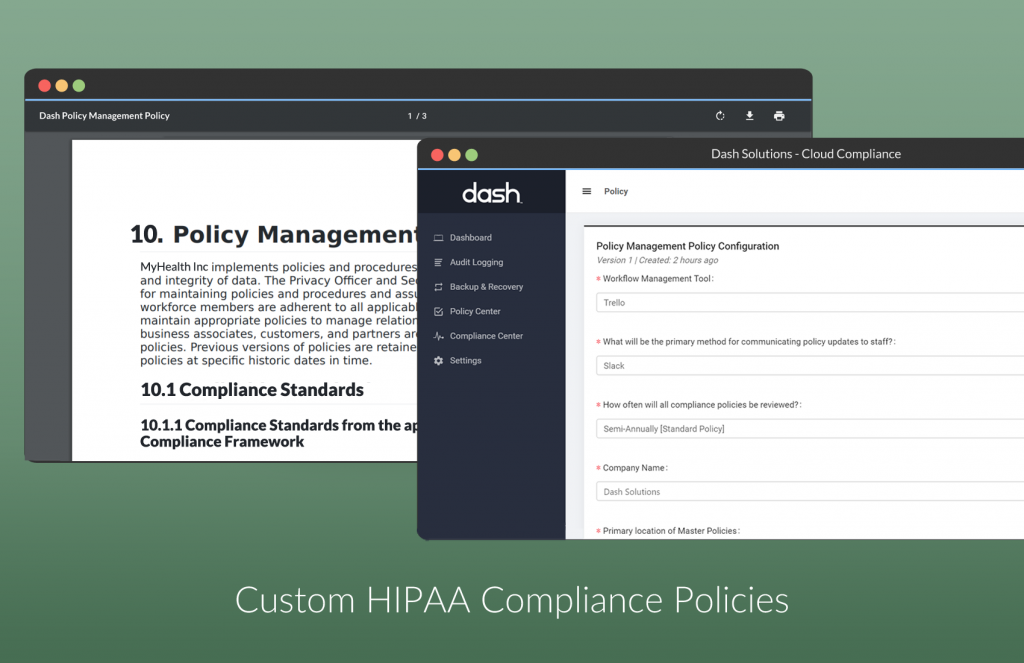Viewport: 1024px width, 663px height.
Task: Close the Dash Policy Management Policy window
Action: point(44,86)
